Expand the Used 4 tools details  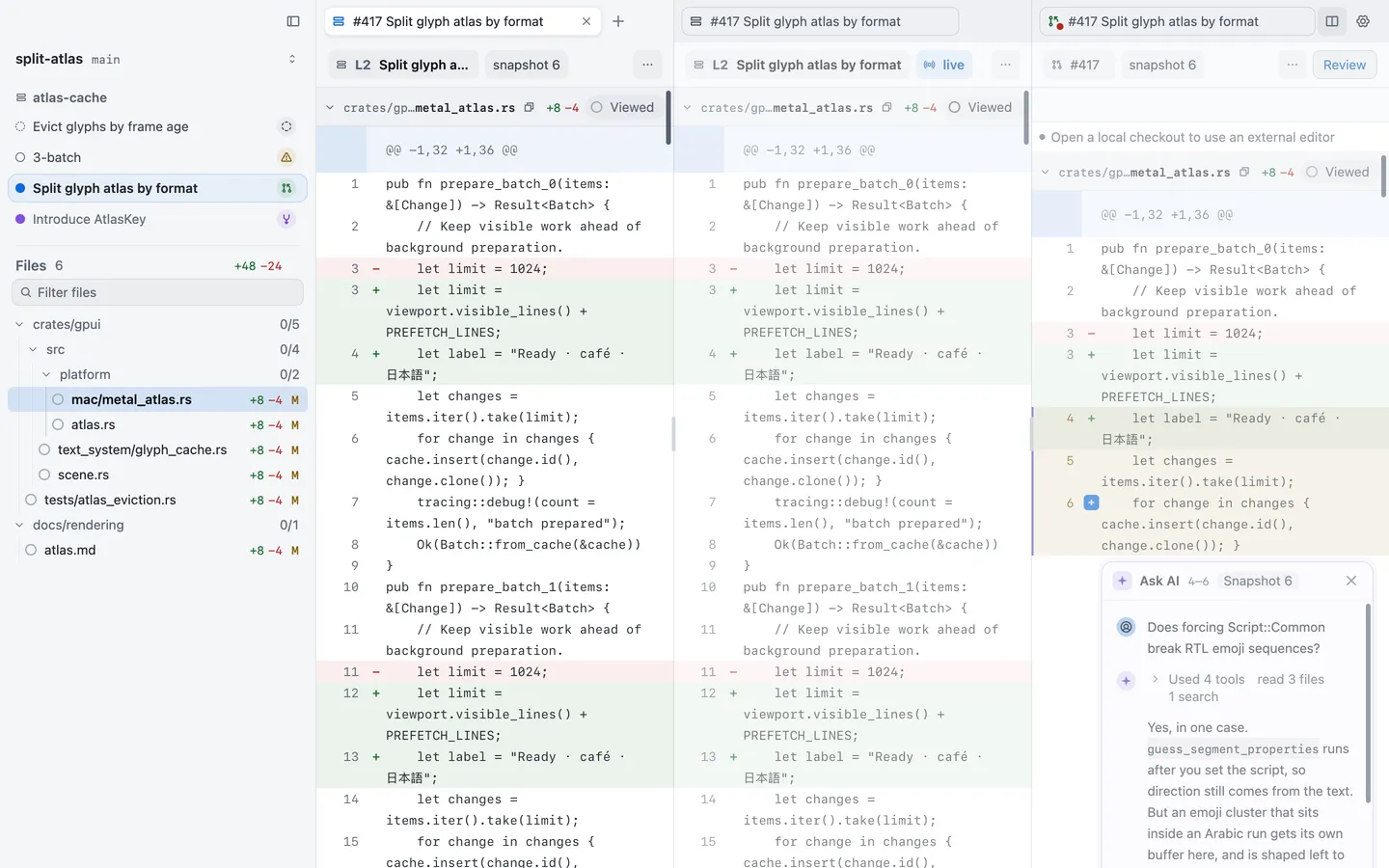pyautogui.click(x=1156, y=679)
